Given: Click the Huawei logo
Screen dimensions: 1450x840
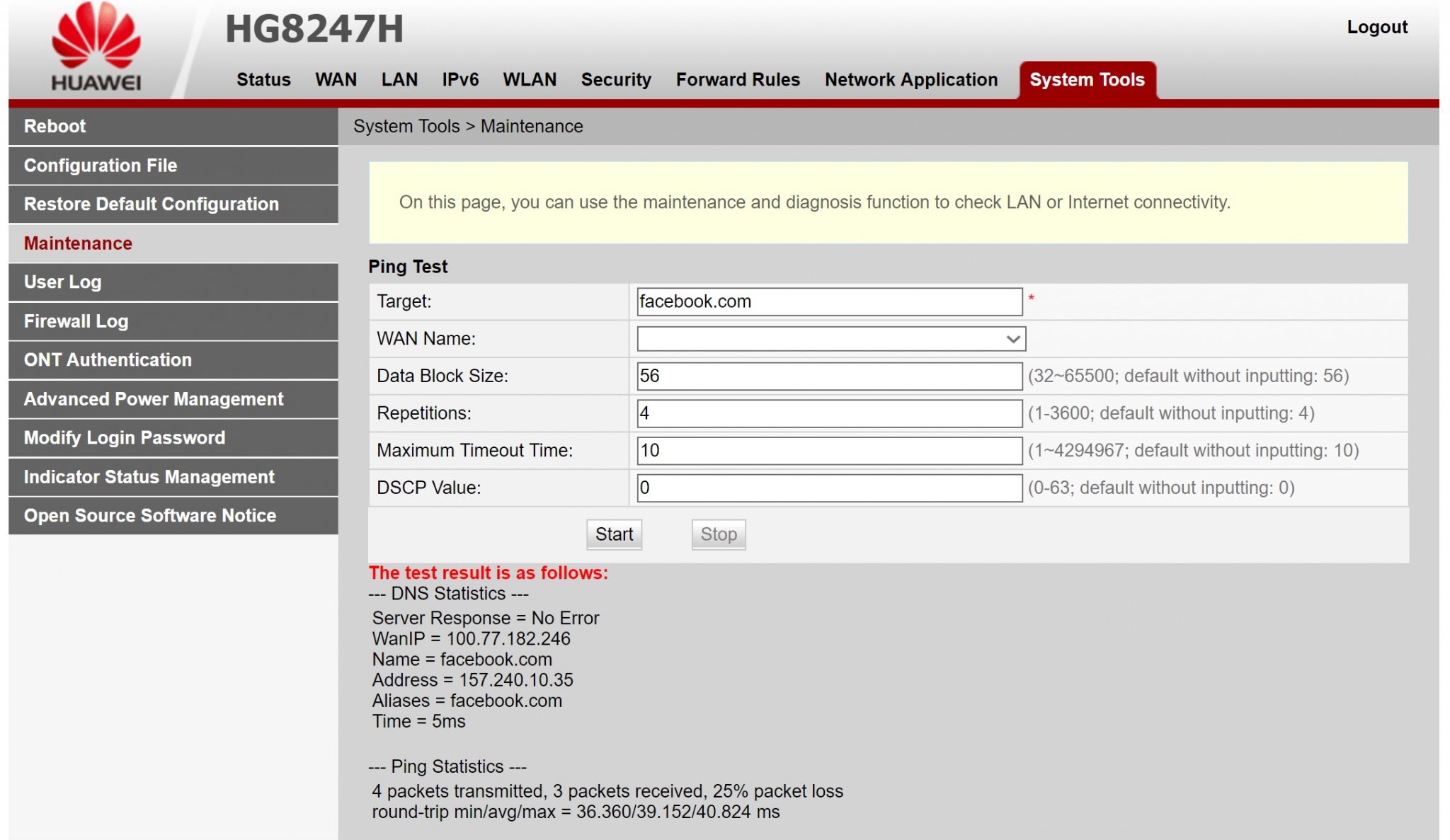Looking at the screenshot, I should coord(96,48).
